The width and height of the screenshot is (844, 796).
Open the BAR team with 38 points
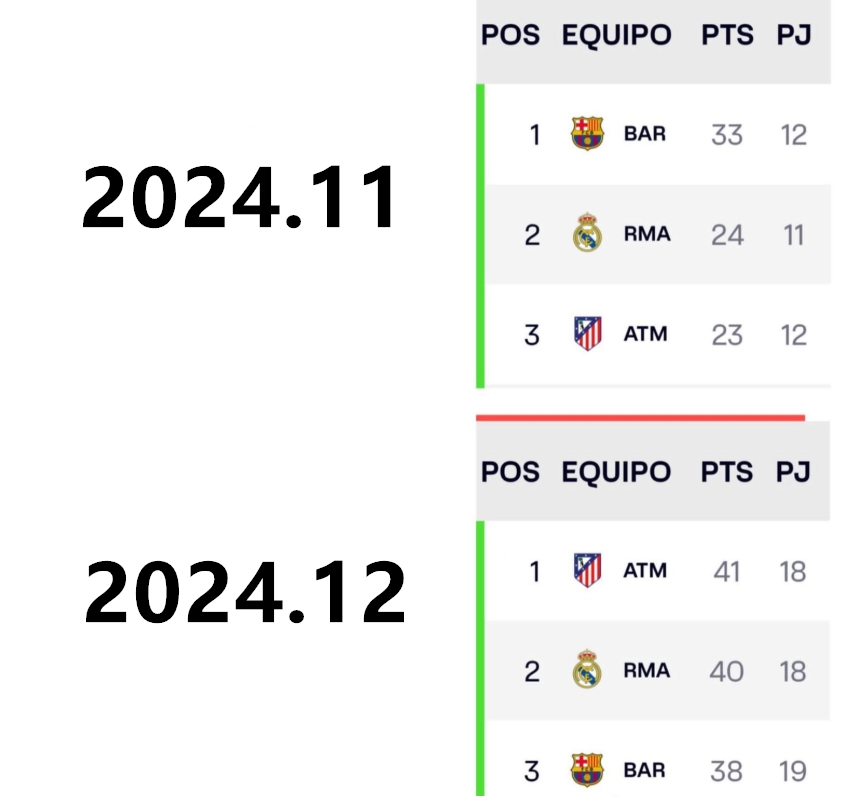coord(644,770)
